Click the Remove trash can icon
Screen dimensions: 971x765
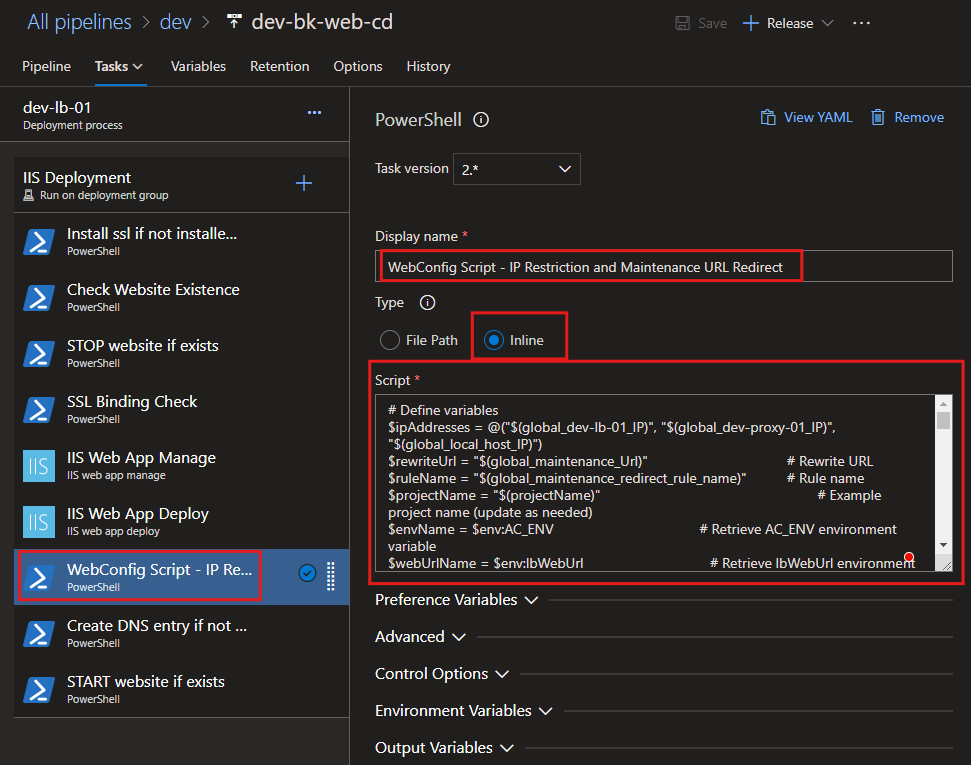coord(877,117)
